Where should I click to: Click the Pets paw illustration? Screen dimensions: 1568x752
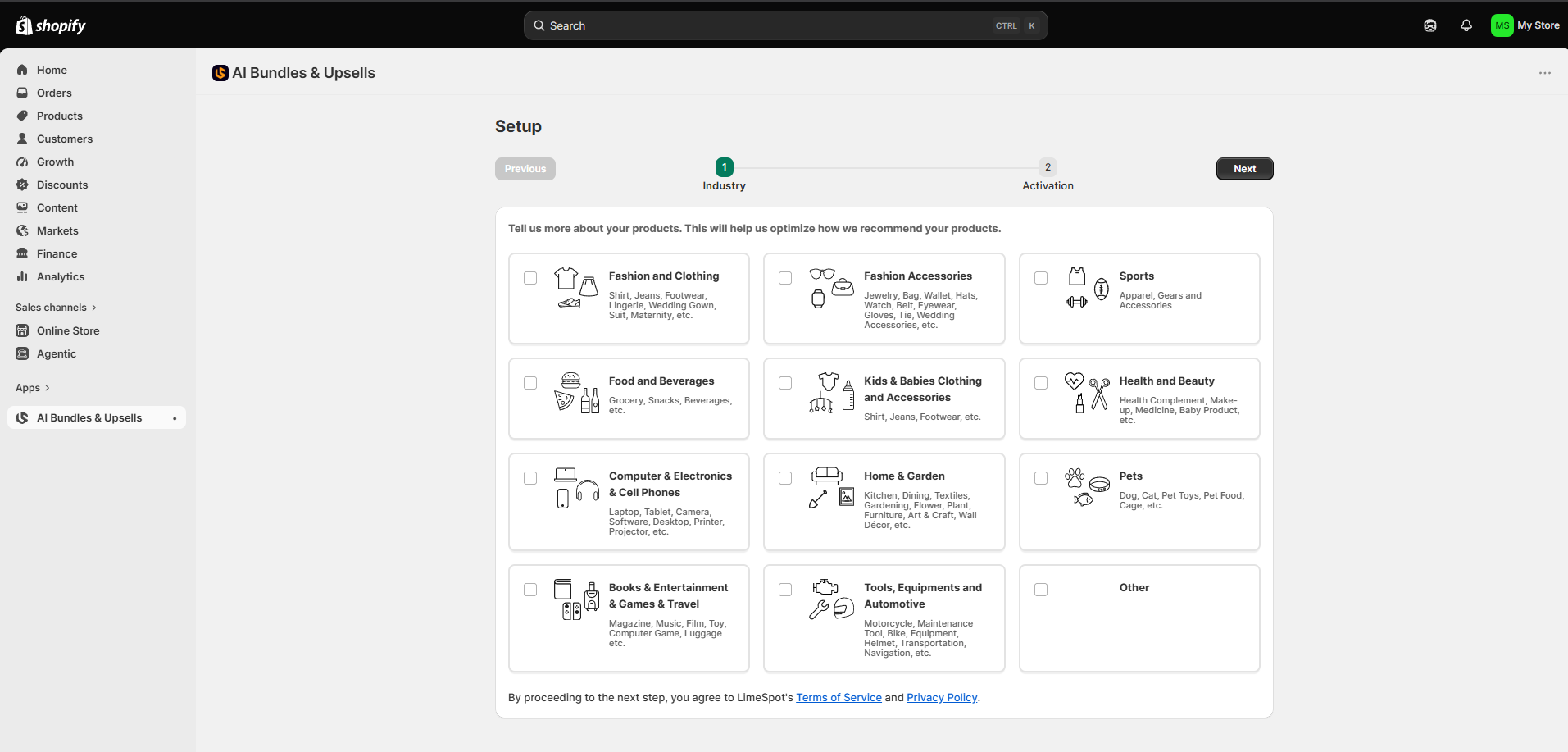1088,487
